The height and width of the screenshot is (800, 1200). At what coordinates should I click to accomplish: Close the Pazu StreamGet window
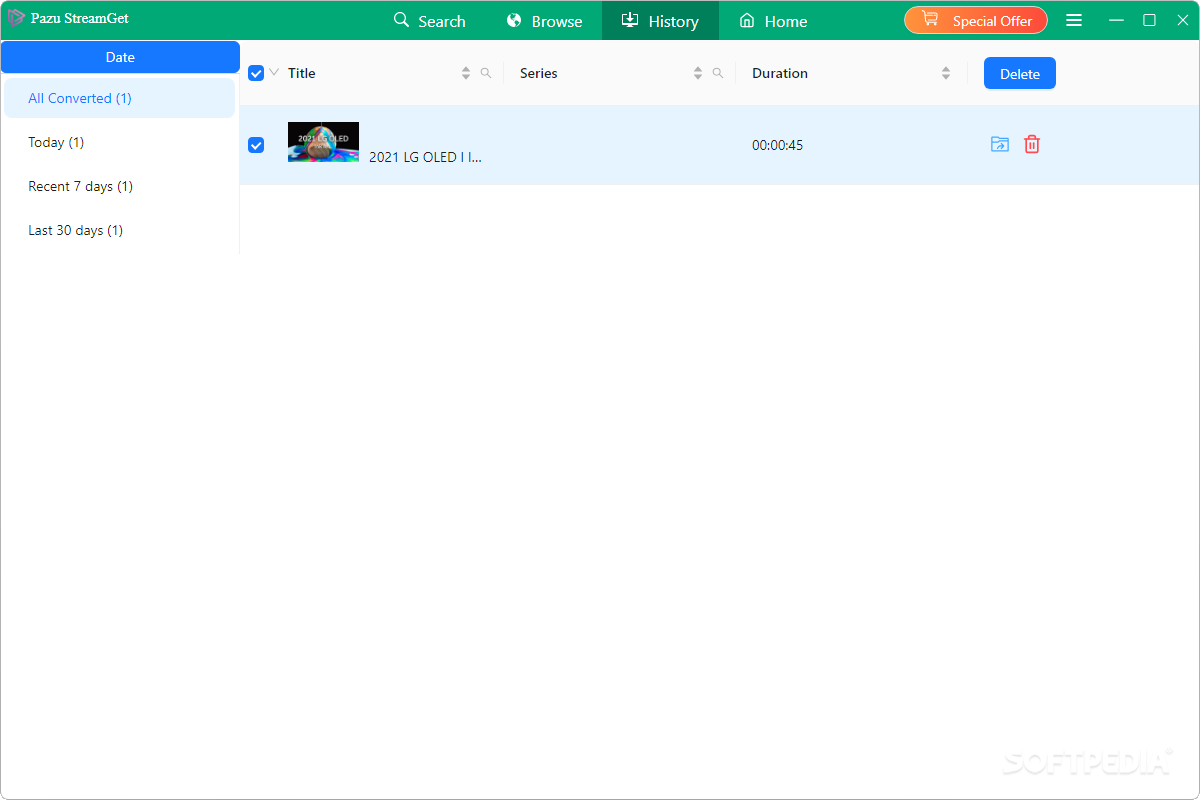pyautogui.click(x=1182, y=20)
